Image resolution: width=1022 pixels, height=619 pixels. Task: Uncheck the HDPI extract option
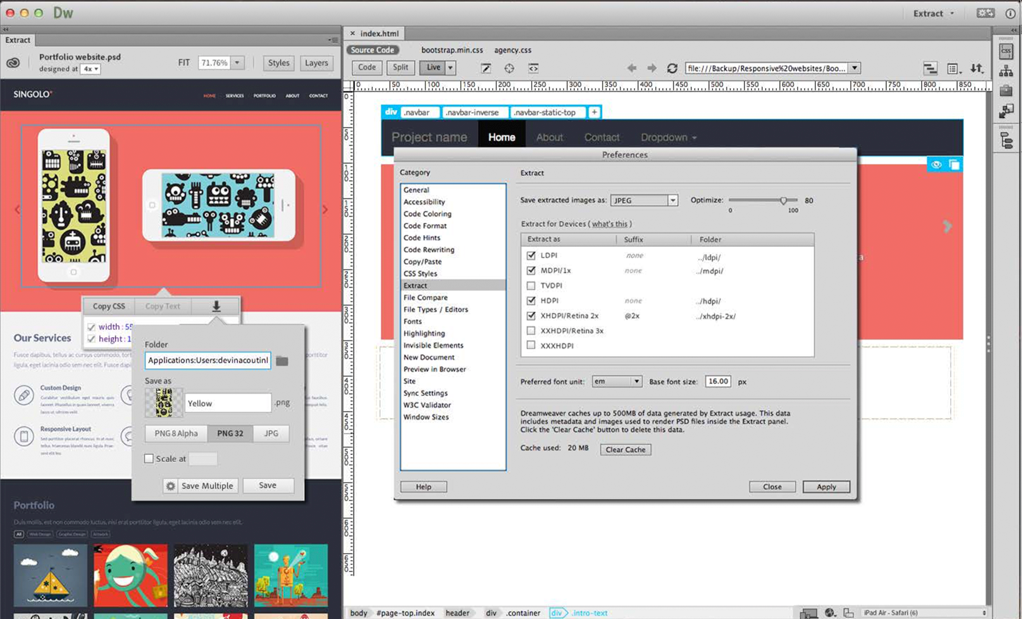(x=531, y=300)
